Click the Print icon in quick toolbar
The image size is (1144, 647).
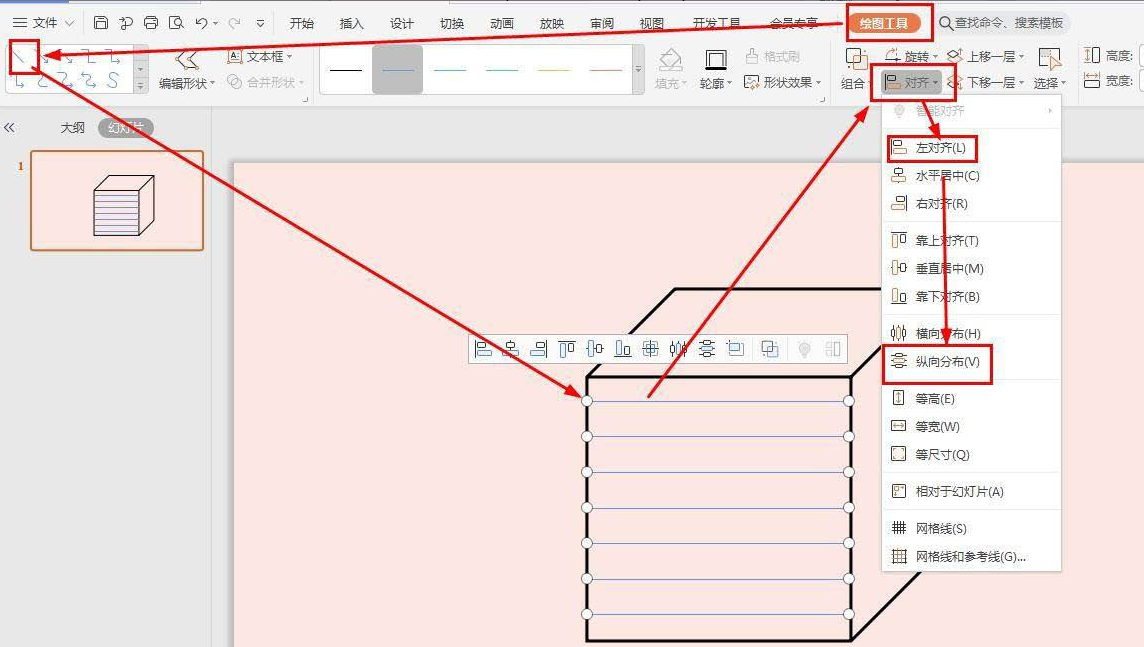(x=151, y=23)
